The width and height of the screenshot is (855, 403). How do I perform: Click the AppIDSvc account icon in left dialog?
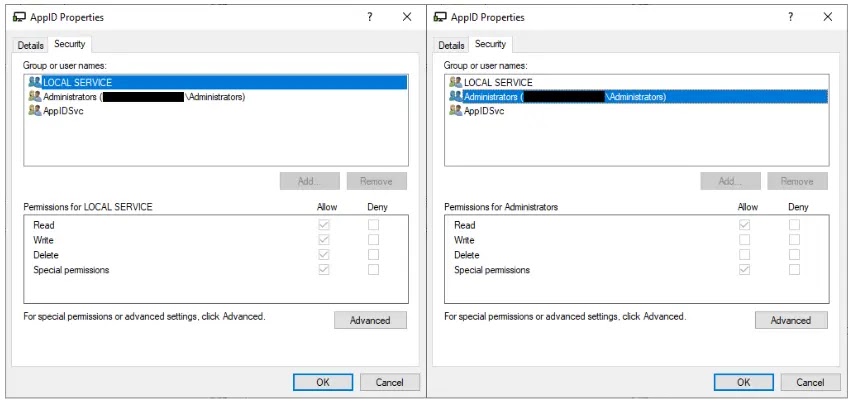point(35,111)
